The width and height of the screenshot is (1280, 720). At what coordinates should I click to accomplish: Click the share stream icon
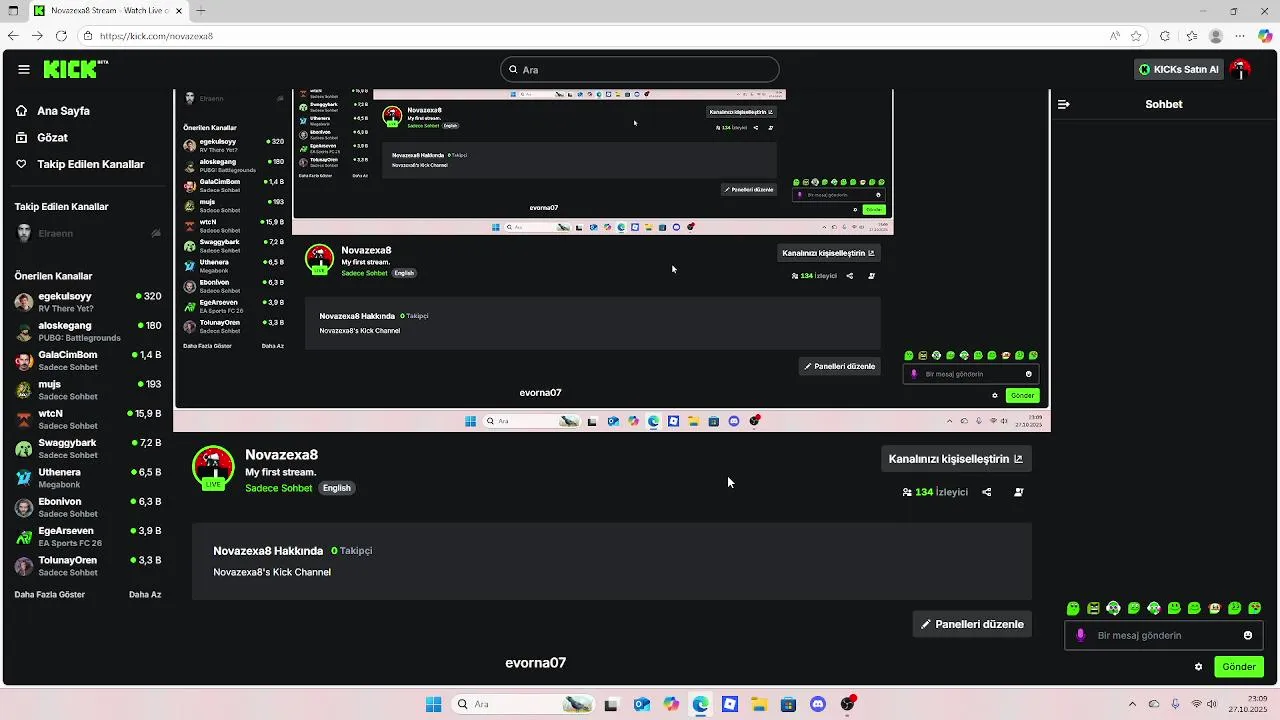987,492
